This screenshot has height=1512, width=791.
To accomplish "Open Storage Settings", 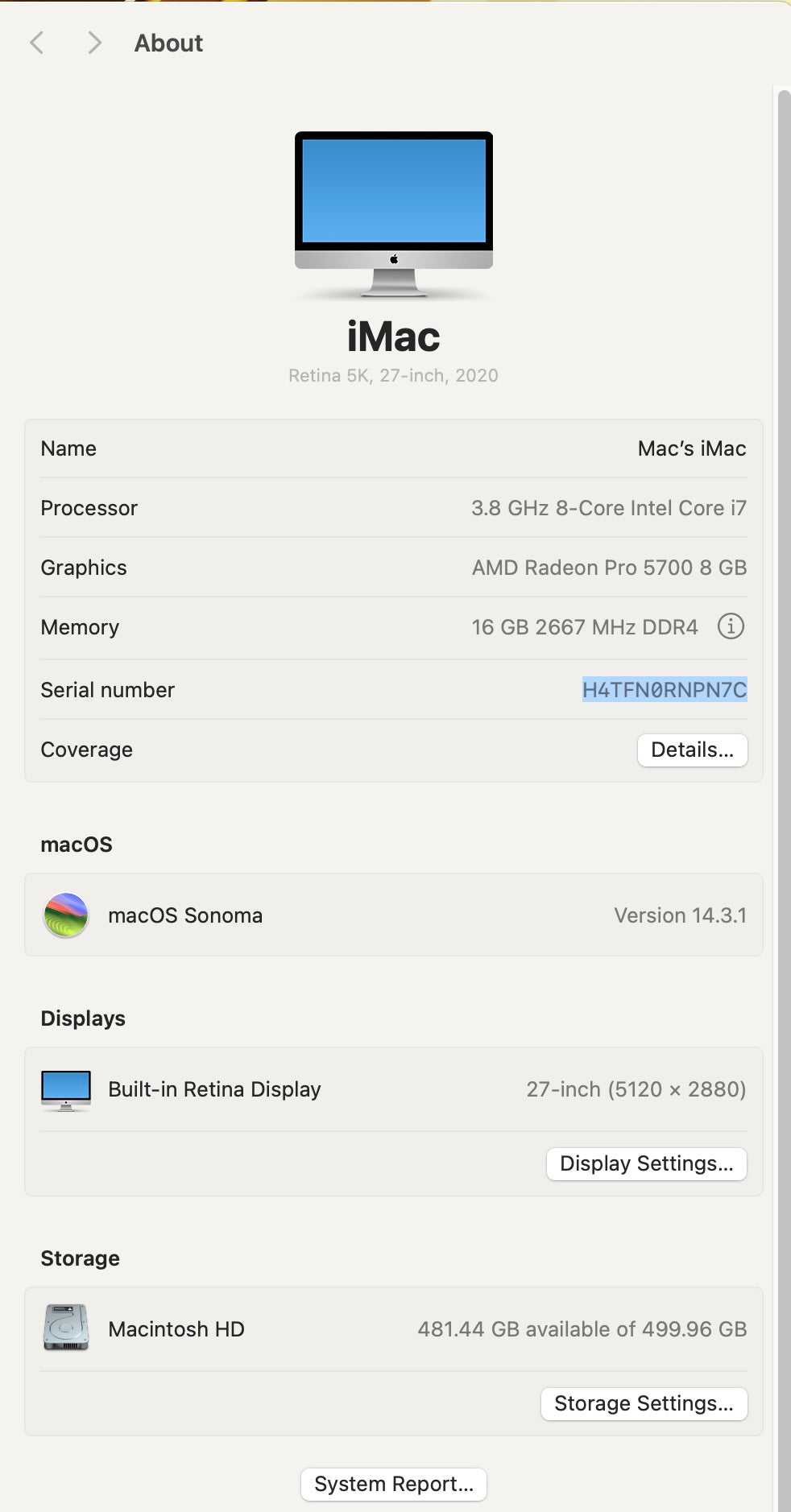I will click(644, 1403).
